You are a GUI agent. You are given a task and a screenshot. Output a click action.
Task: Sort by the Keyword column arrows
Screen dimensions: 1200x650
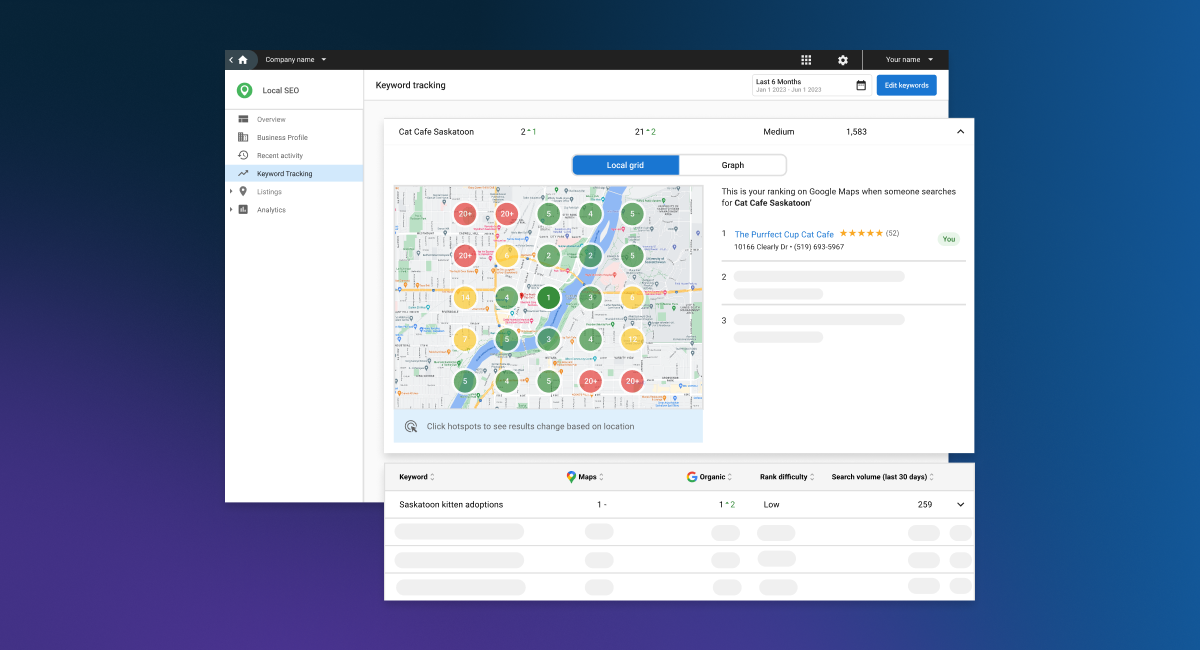pyautogui.click(x=432, y=477)
